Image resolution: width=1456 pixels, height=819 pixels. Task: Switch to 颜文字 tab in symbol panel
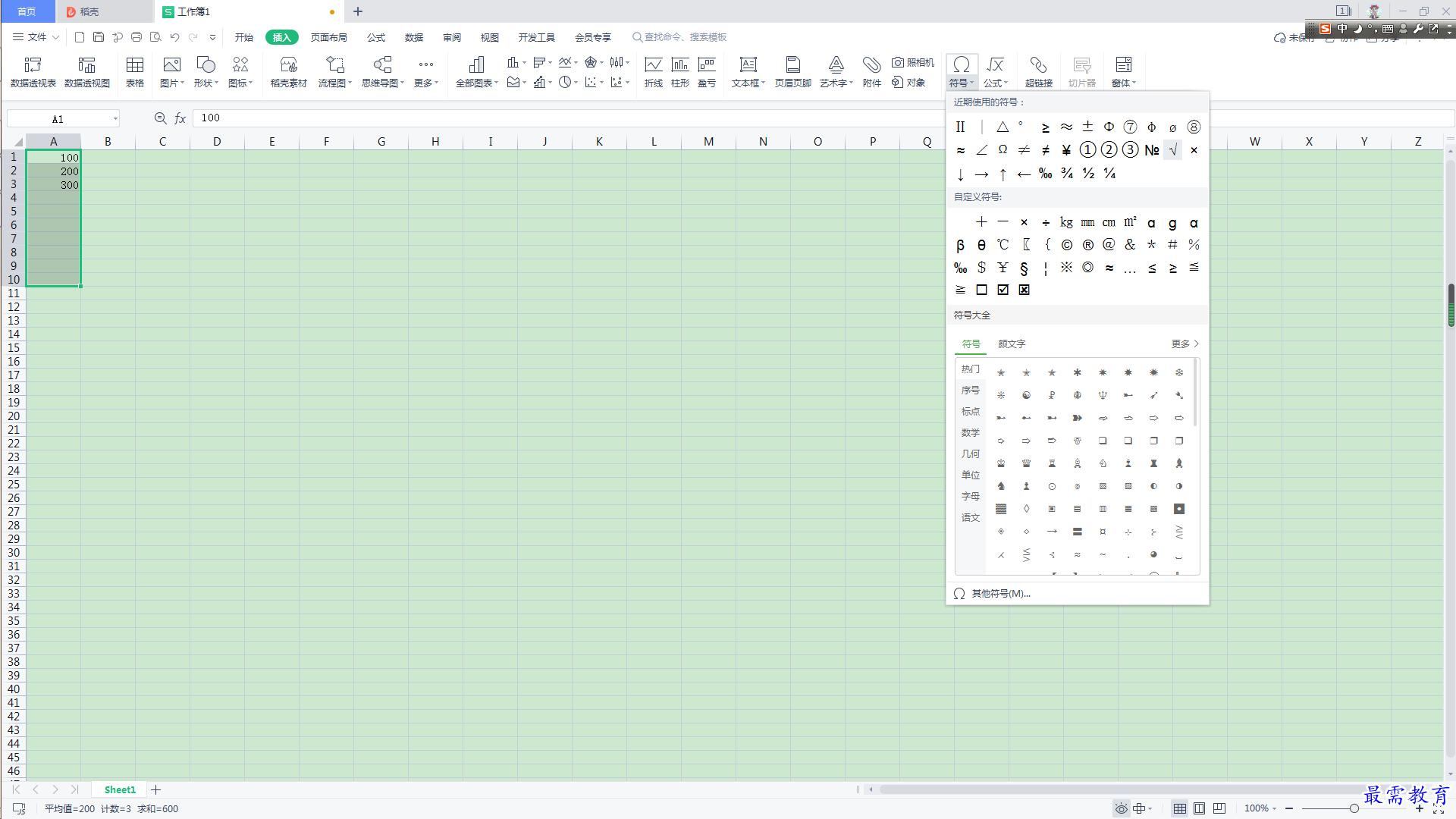click(1012, 344)
